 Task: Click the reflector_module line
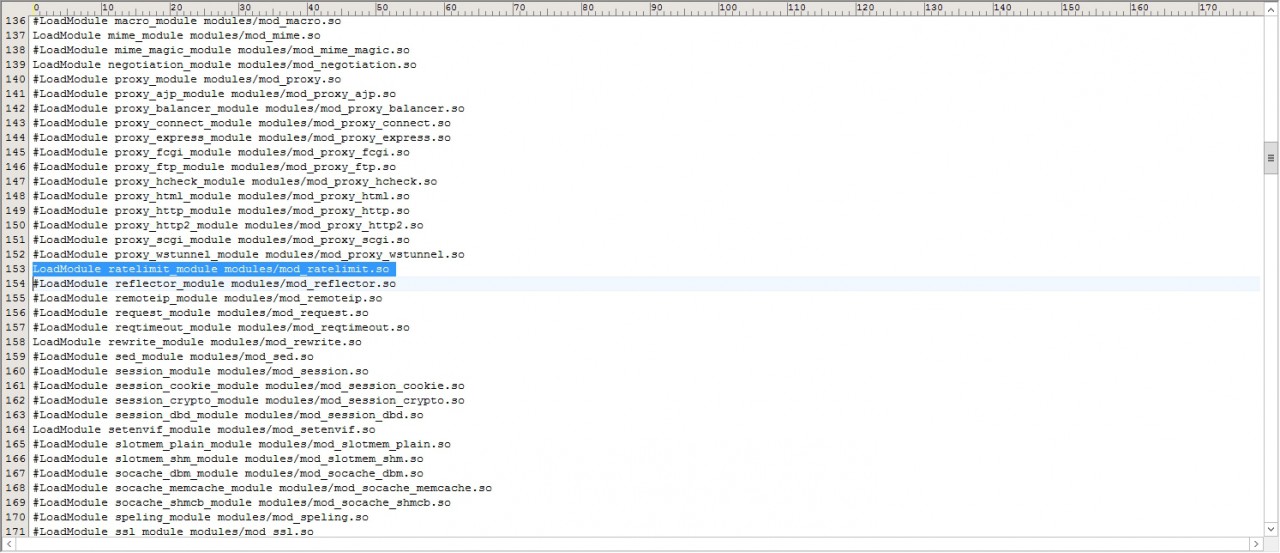click(214, 284)
